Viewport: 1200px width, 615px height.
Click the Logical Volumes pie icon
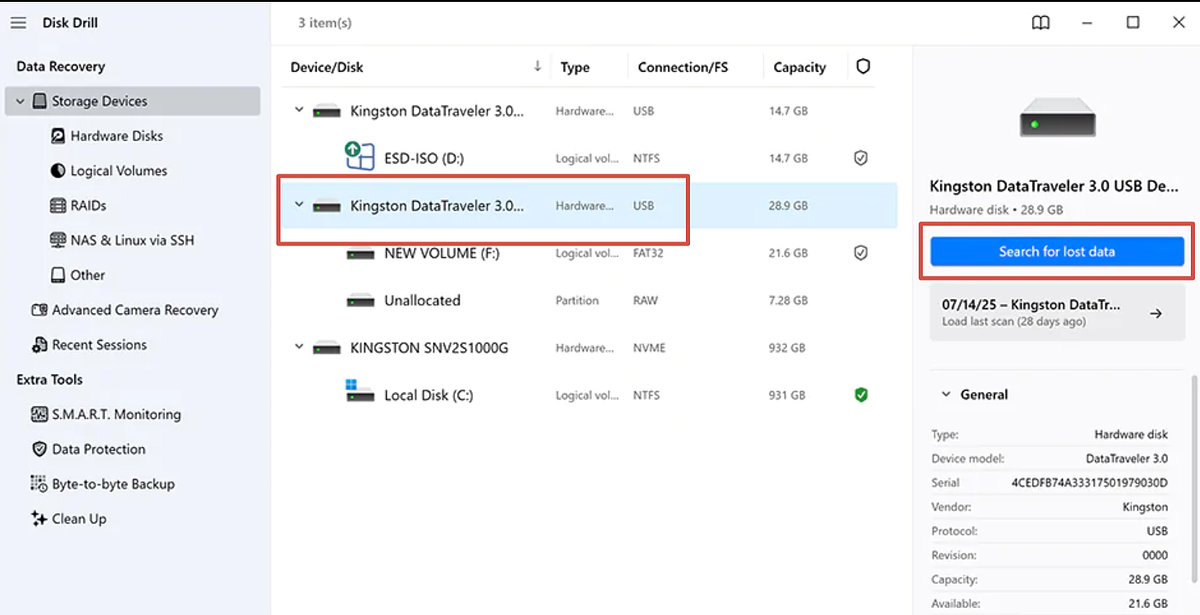tap(59, 171)
